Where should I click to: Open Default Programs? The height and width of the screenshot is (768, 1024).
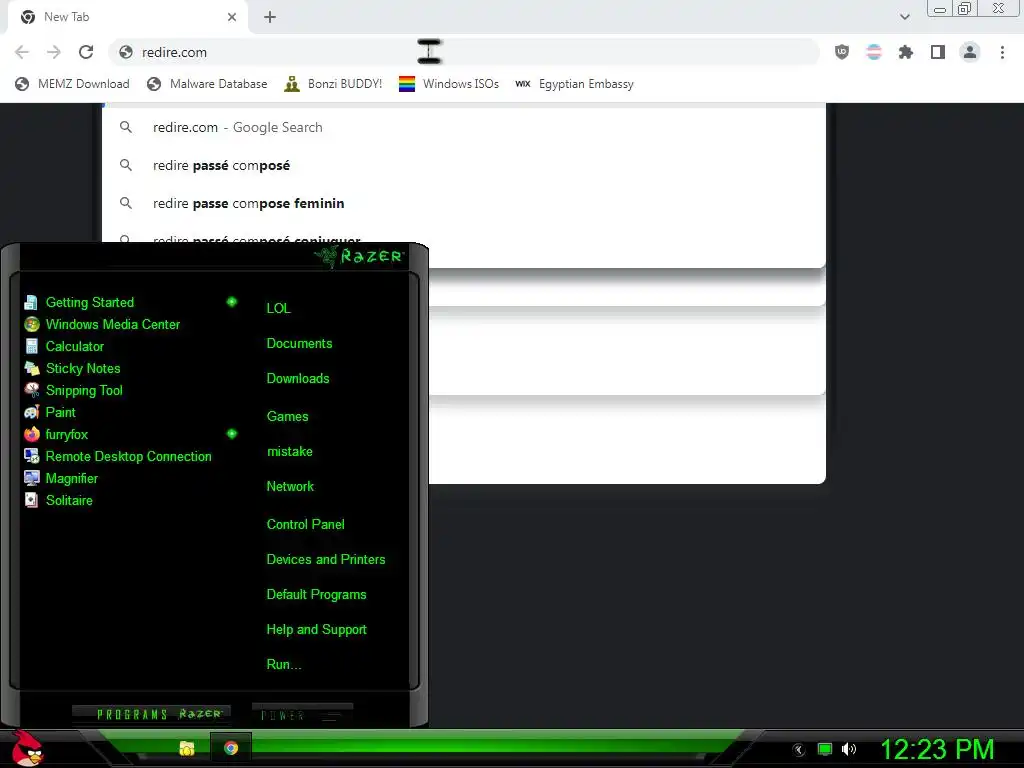click(x=316, y=595)
